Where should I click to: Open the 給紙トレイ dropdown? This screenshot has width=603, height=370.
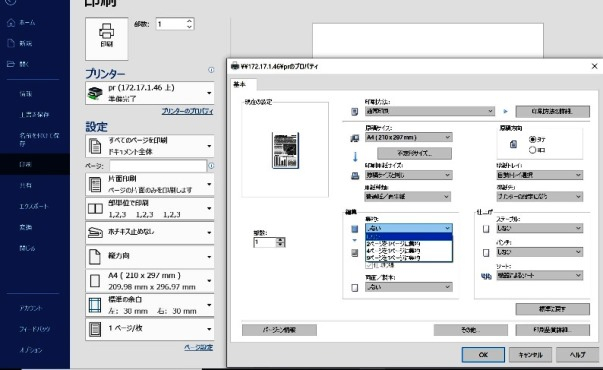540,175
